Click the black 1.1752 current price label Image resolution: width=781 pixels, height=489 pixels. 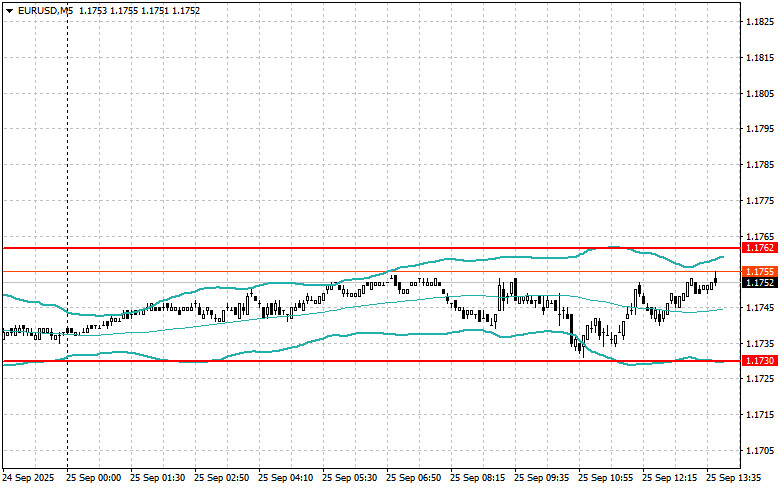pyautogui.click(x=760, y=283)
